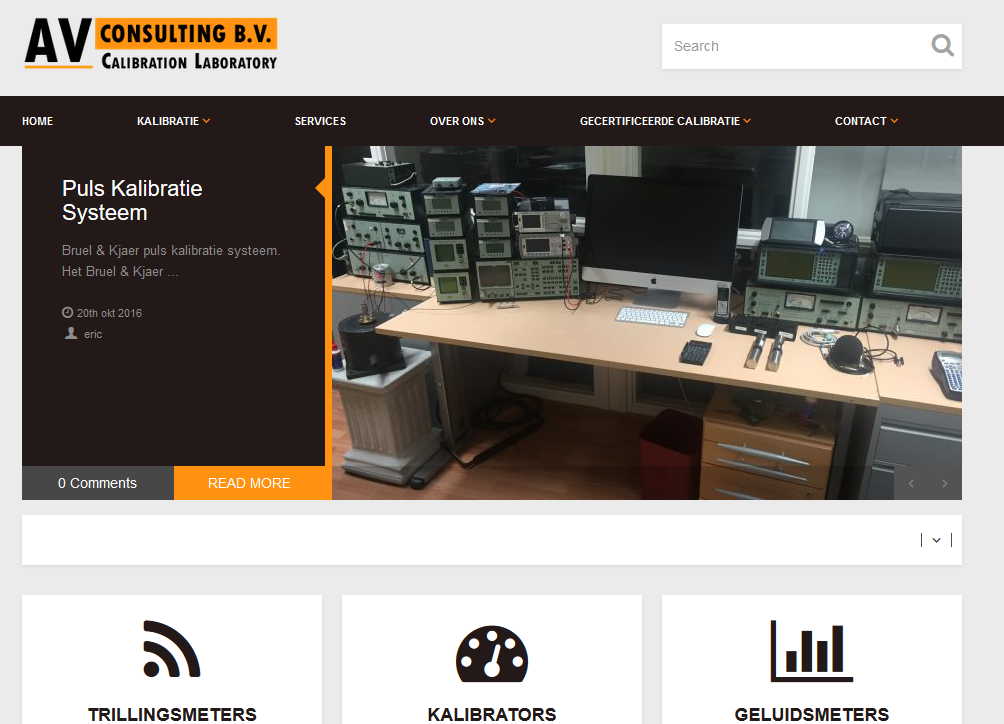Click the Trillingsmeters signal icon
Viewport: 1004px width, 724px height.
click(172, 648)
